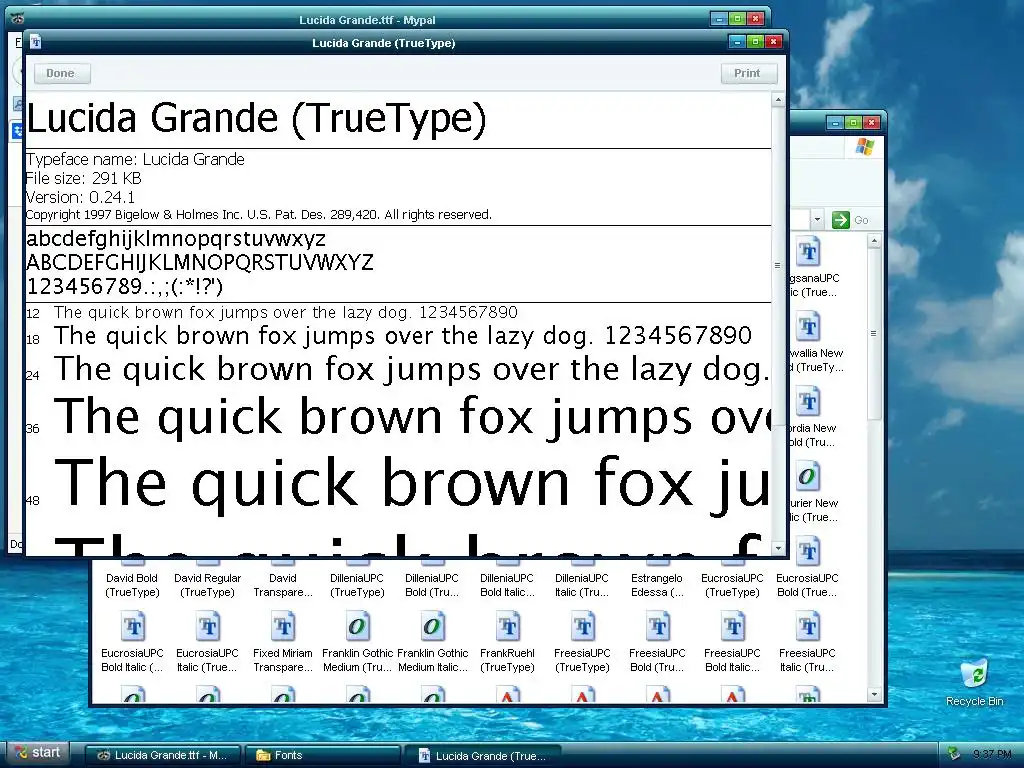
Task: Click the Windows logo in Fonts window
Action: [x=865, y=147]
